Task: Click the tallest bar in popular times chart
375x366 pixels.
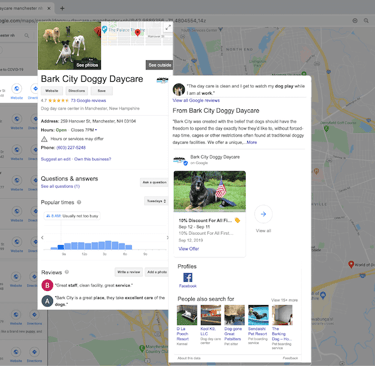Action: click(108, 245)
